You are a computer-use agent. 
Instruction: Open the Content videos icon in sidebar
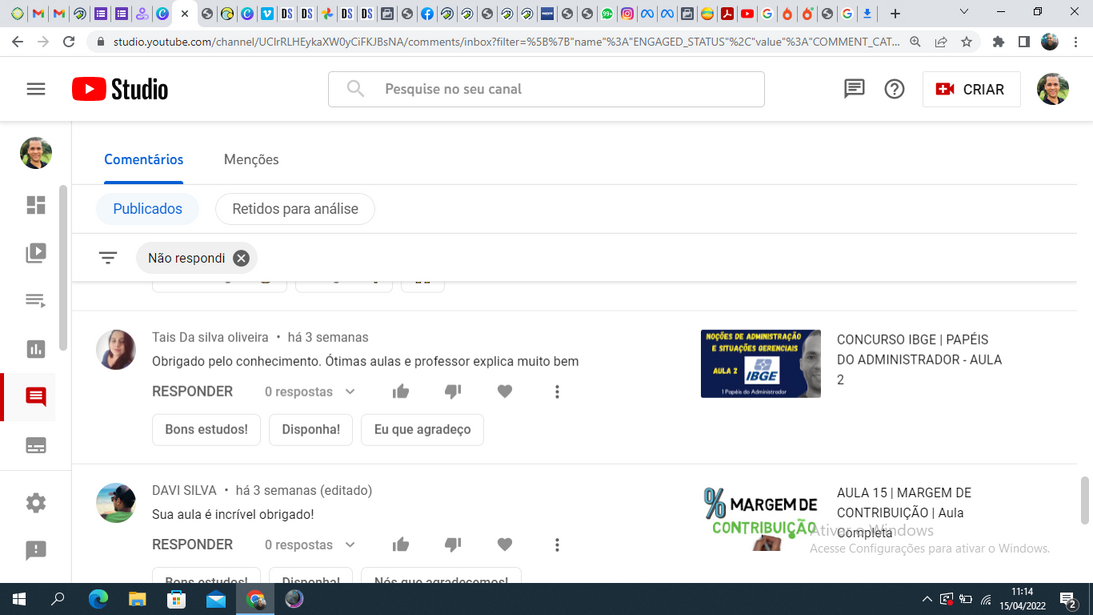point(36,253)
